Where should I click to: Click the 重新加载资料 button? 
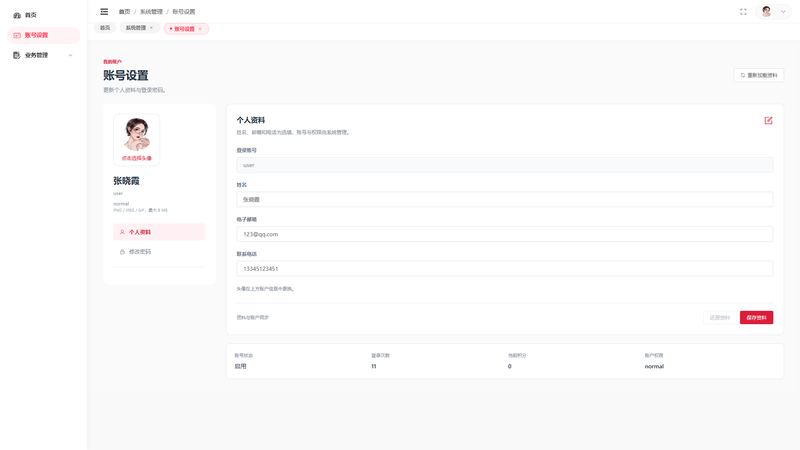tap(759, 76)
